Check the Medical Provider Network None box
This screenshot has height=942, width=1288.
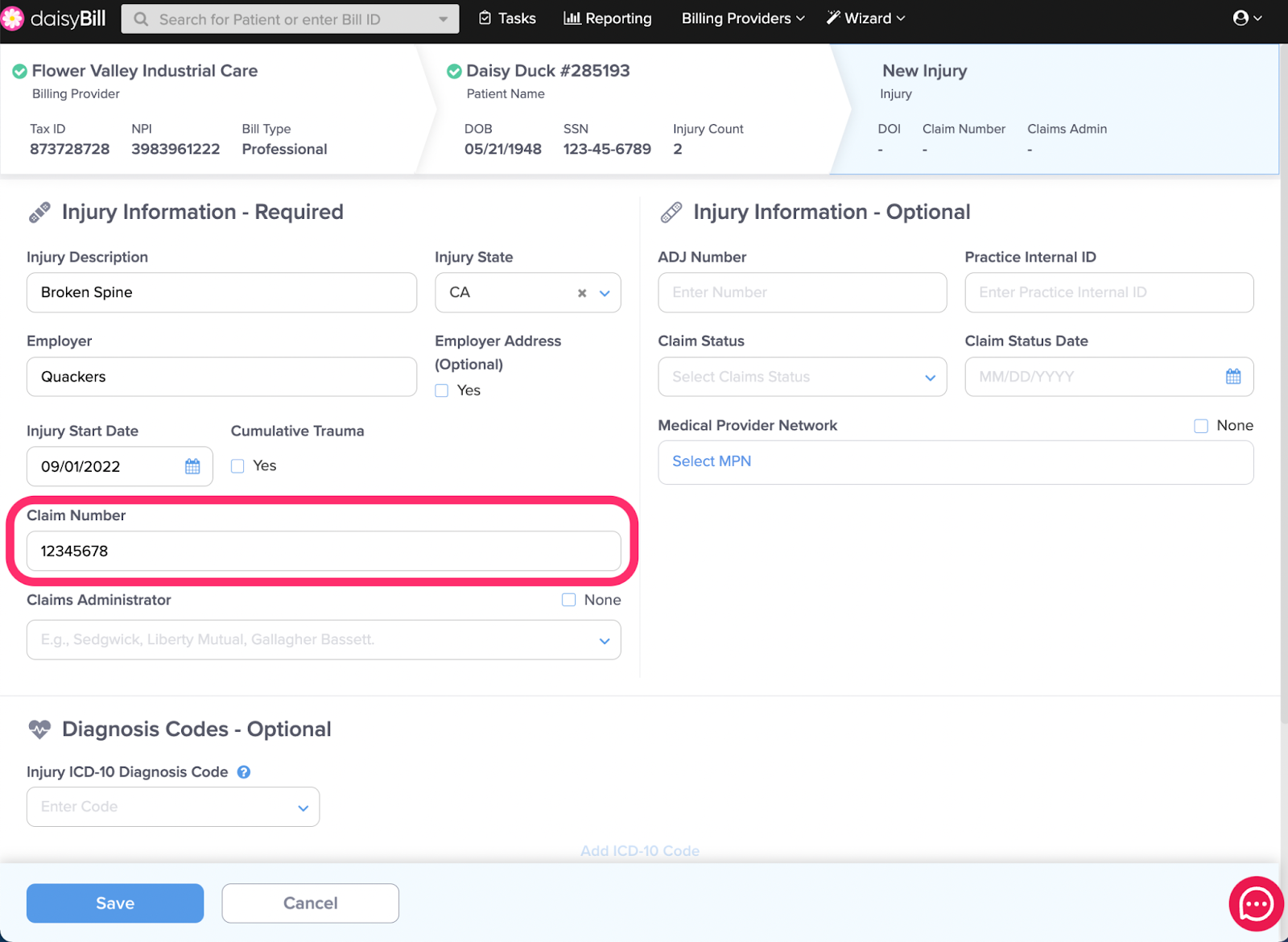click(1201, 426)
